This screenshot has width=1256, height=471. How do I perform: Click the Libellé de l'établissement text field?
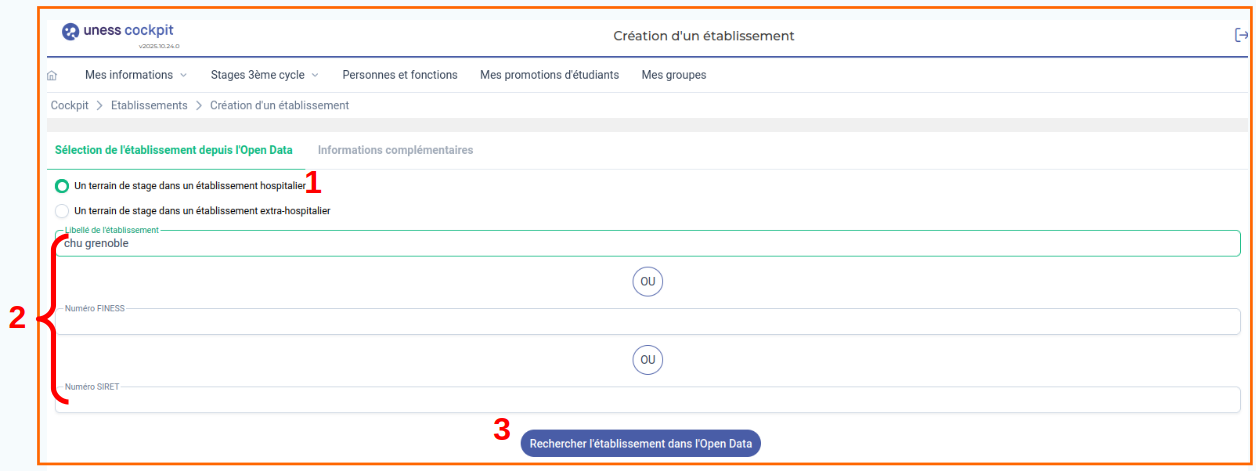[x=647, y=244]
